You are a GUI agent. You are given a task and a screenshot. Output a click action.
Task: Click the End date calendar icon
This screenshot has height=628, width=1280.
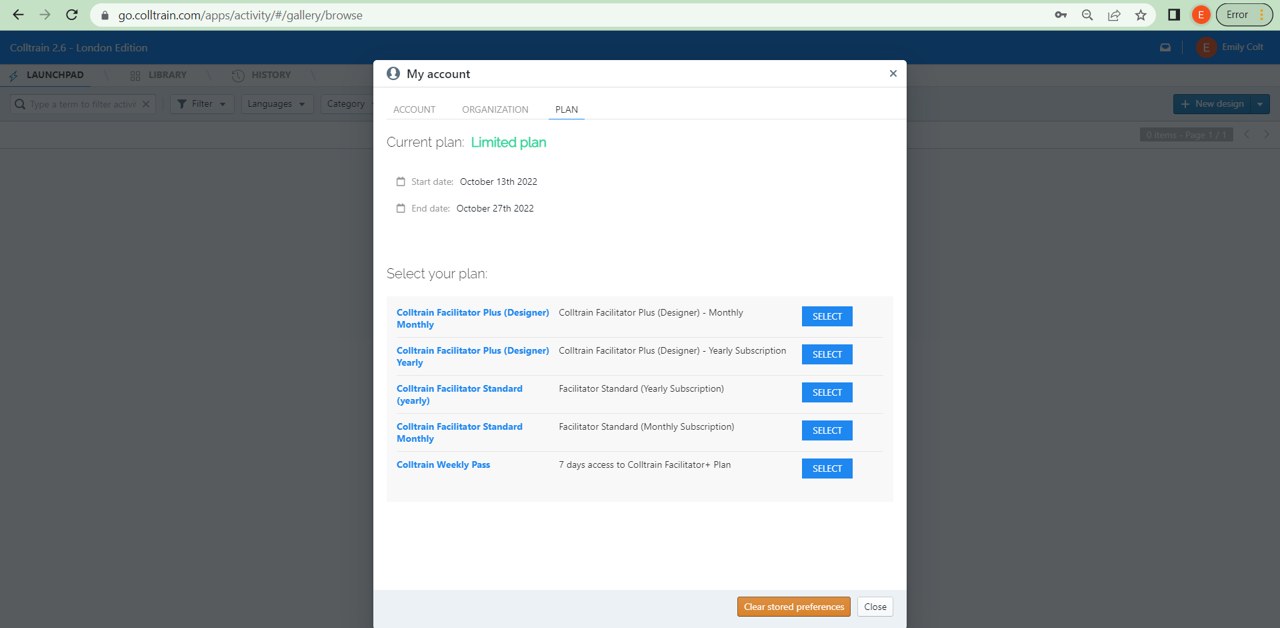coord(401,209)
